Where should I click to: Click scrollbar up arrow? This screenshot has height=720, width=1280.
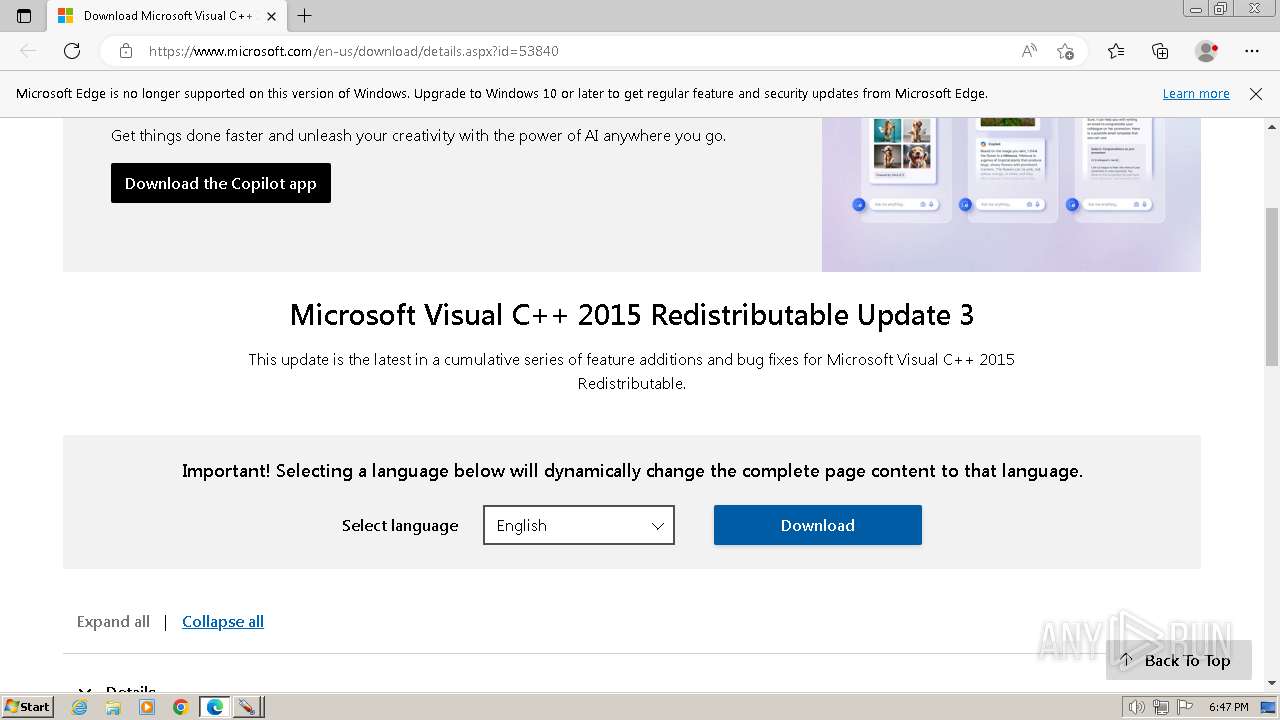coord(1272,126)
